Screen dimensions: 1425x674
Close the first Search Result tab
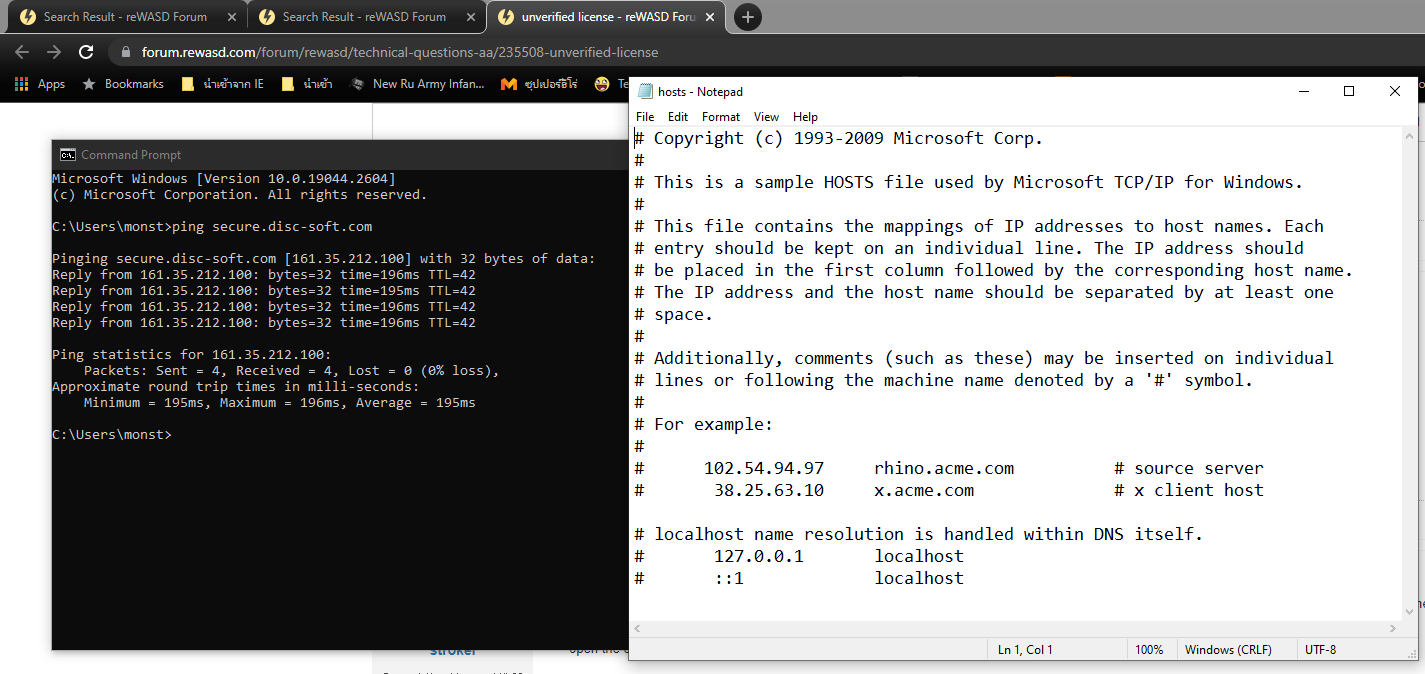[230, 17]
